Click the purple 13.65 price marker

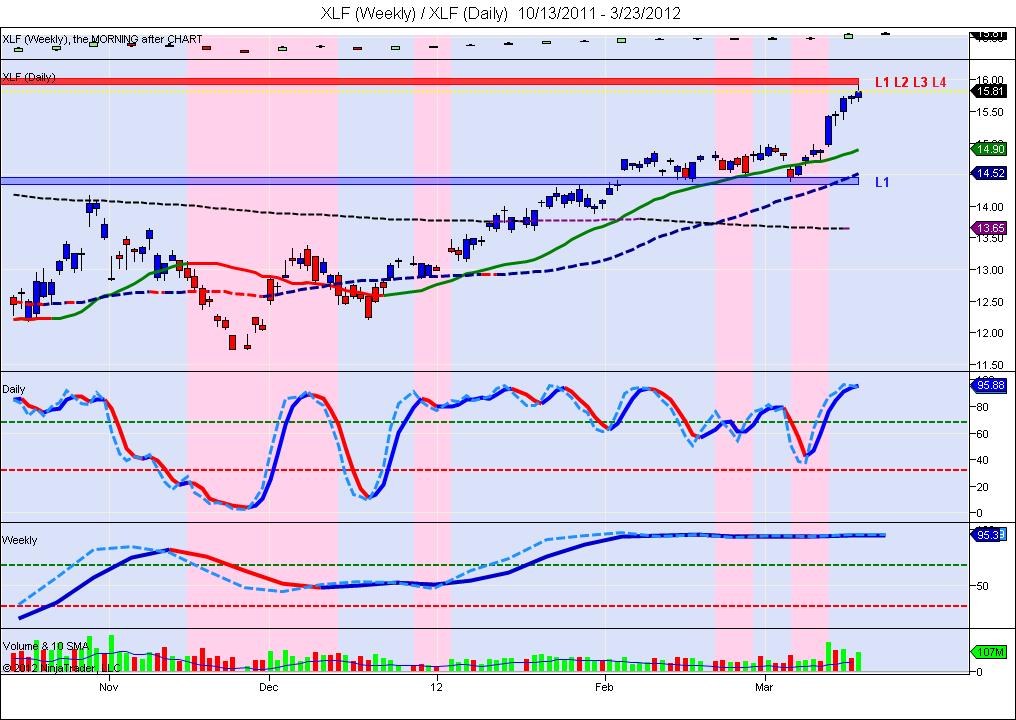[990, 228]
